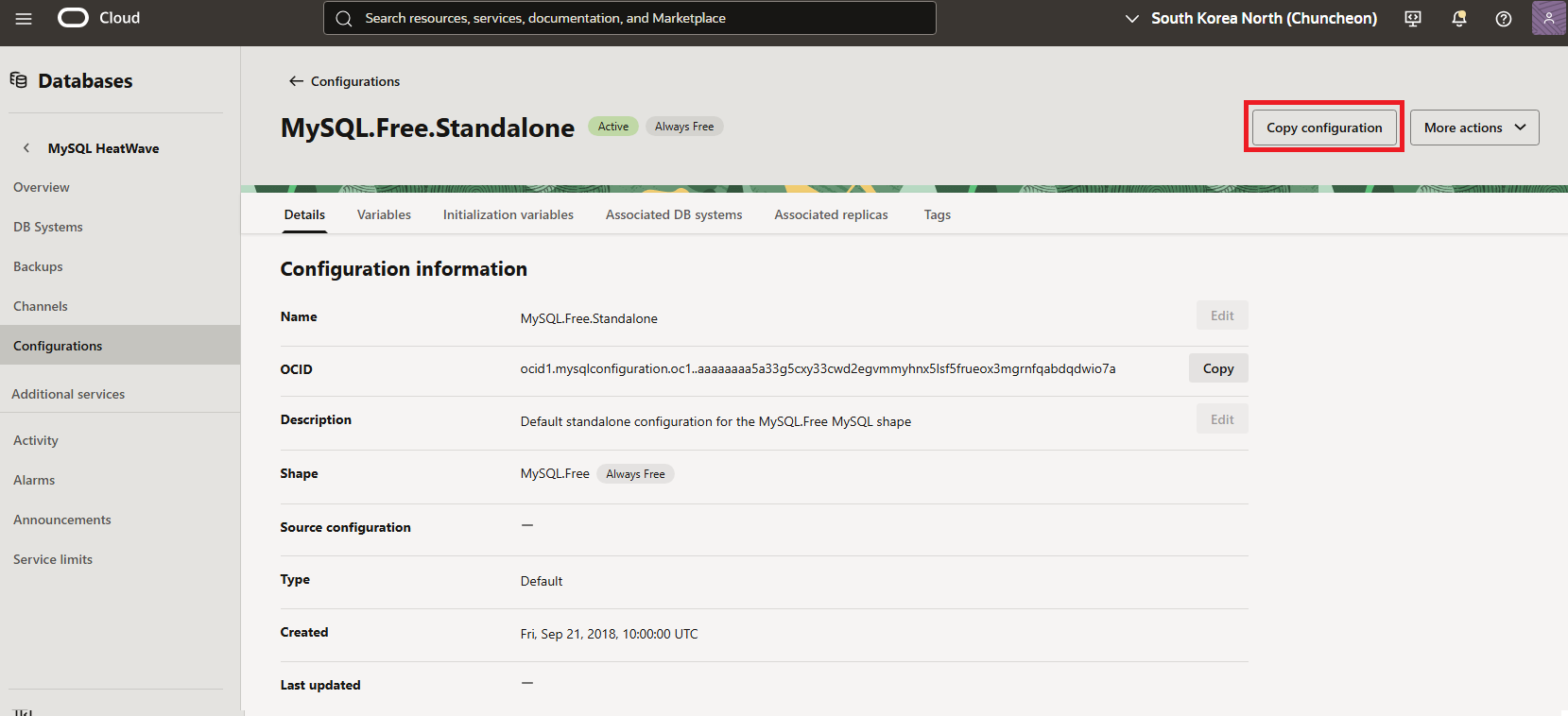
Task: Open the hamburger navigation menu
Action: pyautogui.click(x=24, y=19)
